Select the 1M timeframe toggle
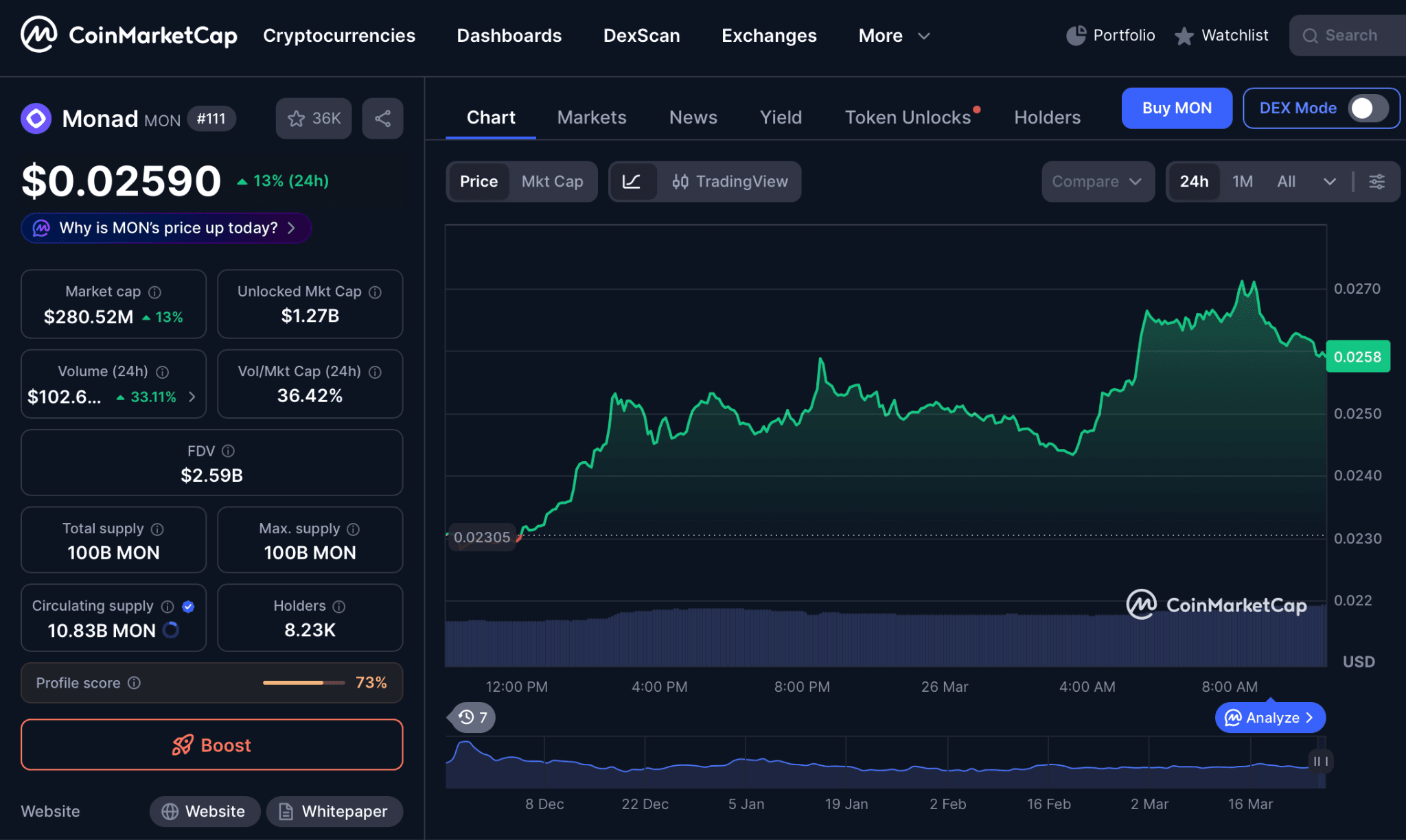 (x=1243, y=181)
